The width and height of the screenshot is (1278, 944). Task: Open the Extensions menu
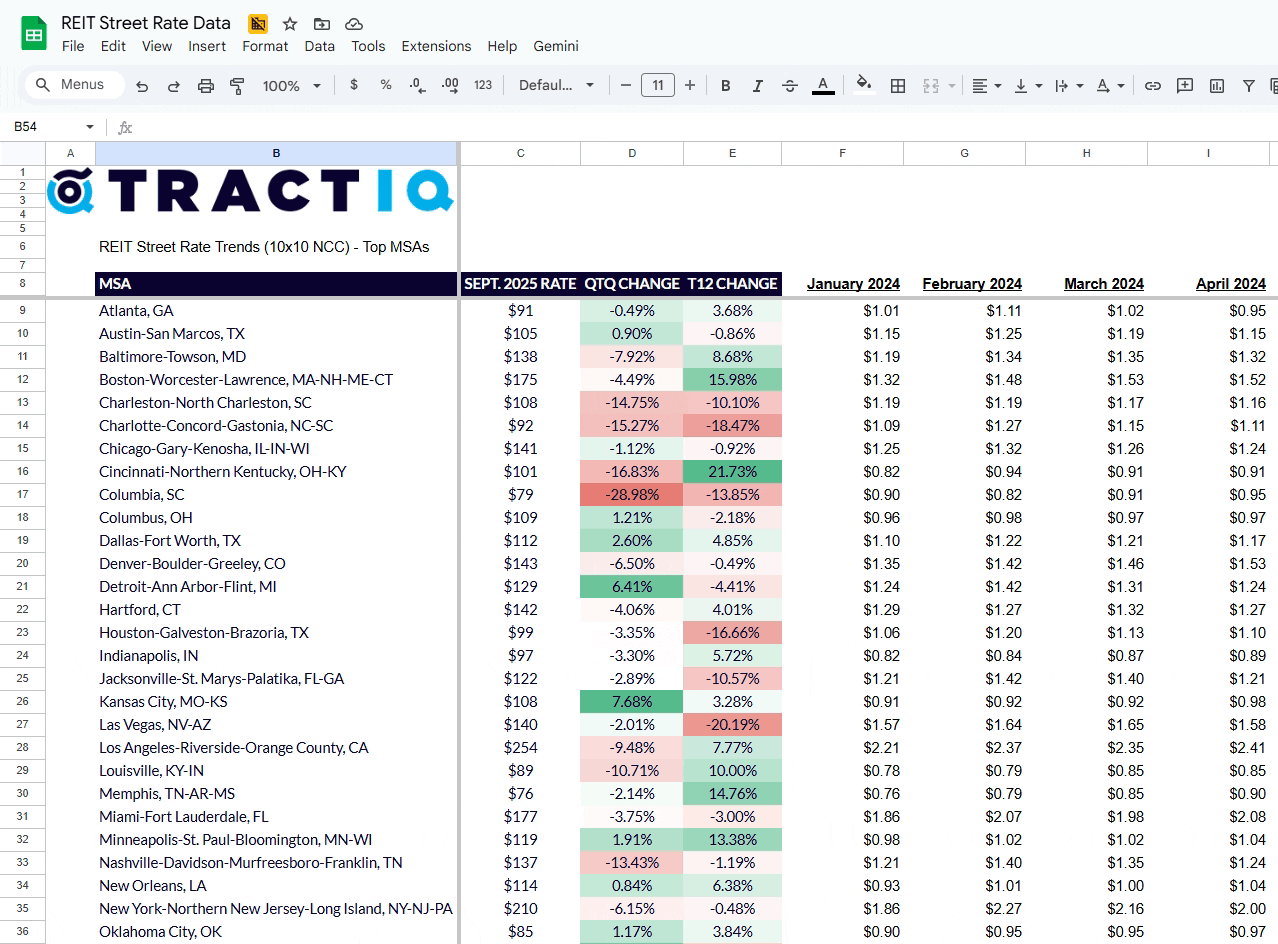coord(436,46)
